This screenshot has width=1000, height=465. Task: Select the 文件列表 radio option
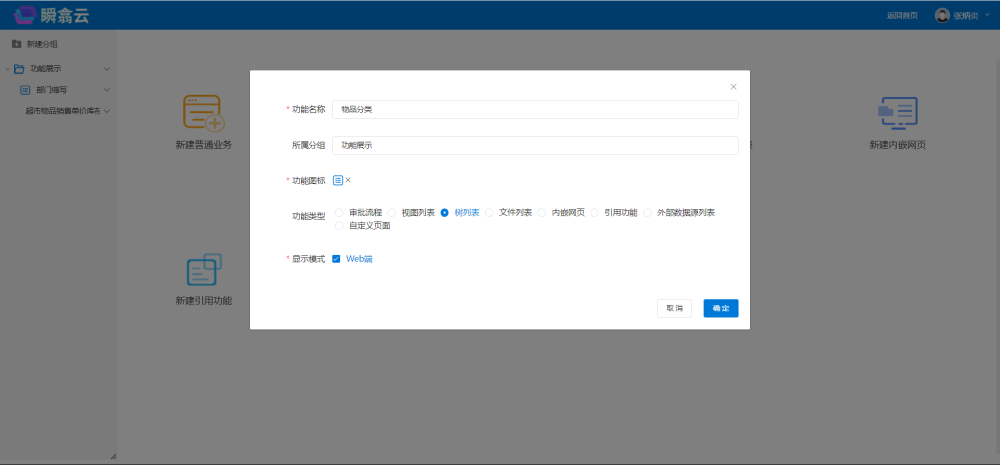tap(490, 213)
